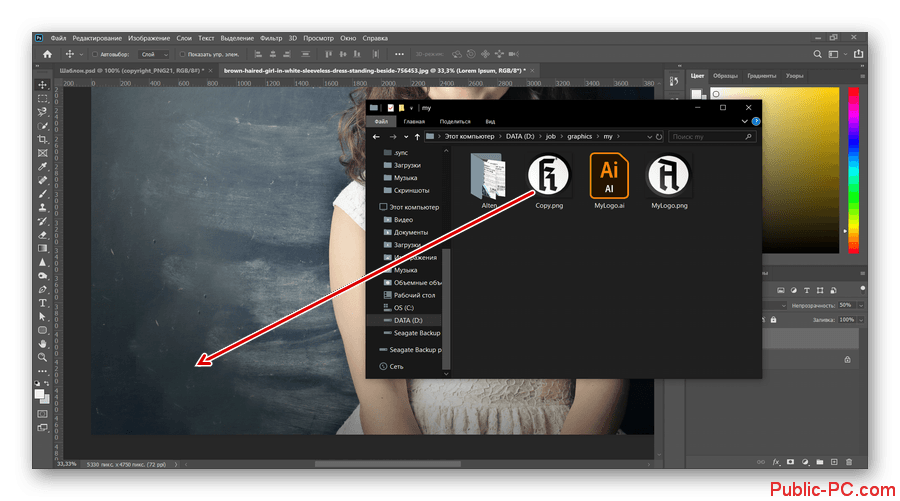Screen dimensions: 900x501
Task: Select the Horizontal Type tool
Action: coord(42,303)
